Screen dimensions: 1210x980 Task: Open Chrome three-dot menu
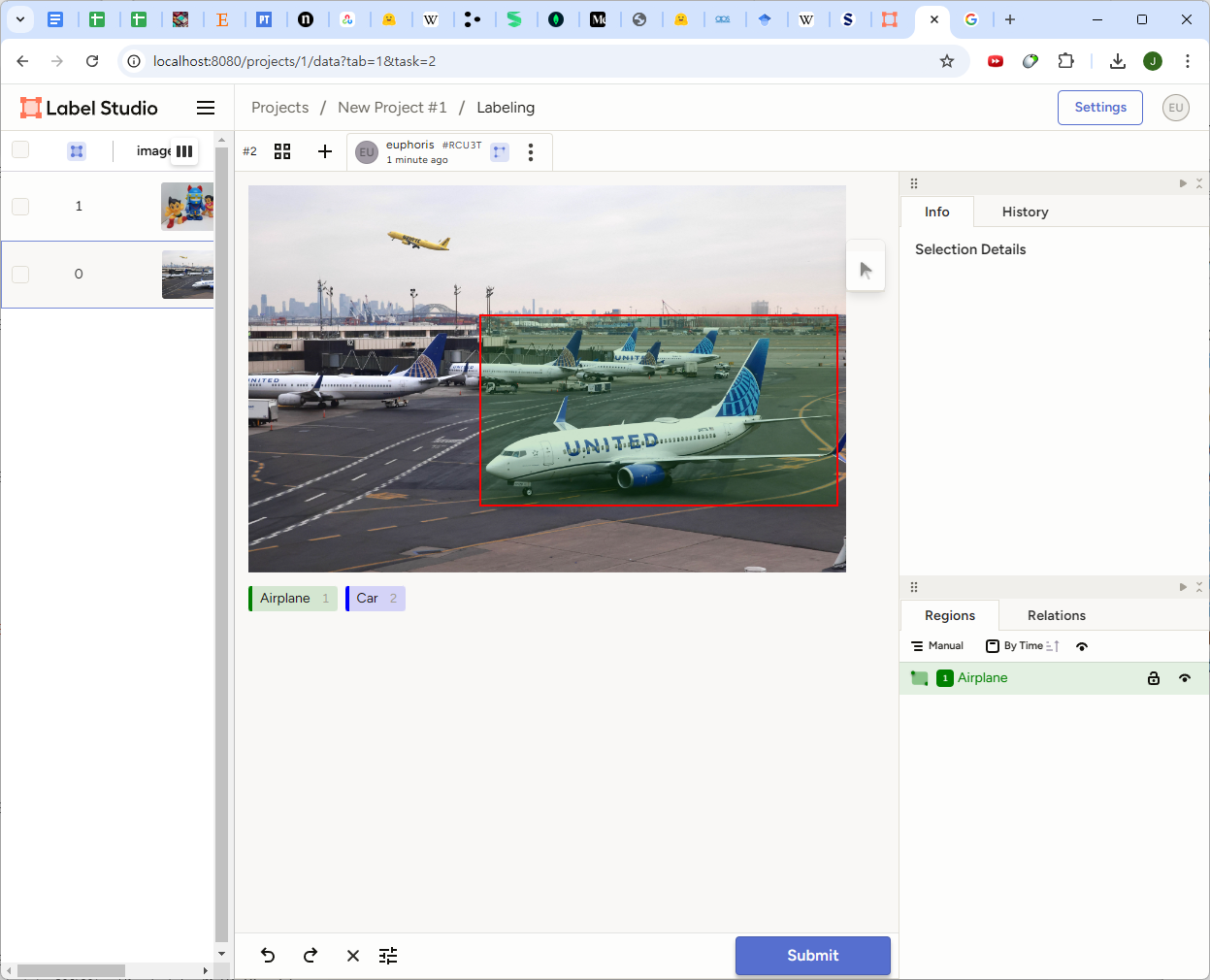[1188, 61]
